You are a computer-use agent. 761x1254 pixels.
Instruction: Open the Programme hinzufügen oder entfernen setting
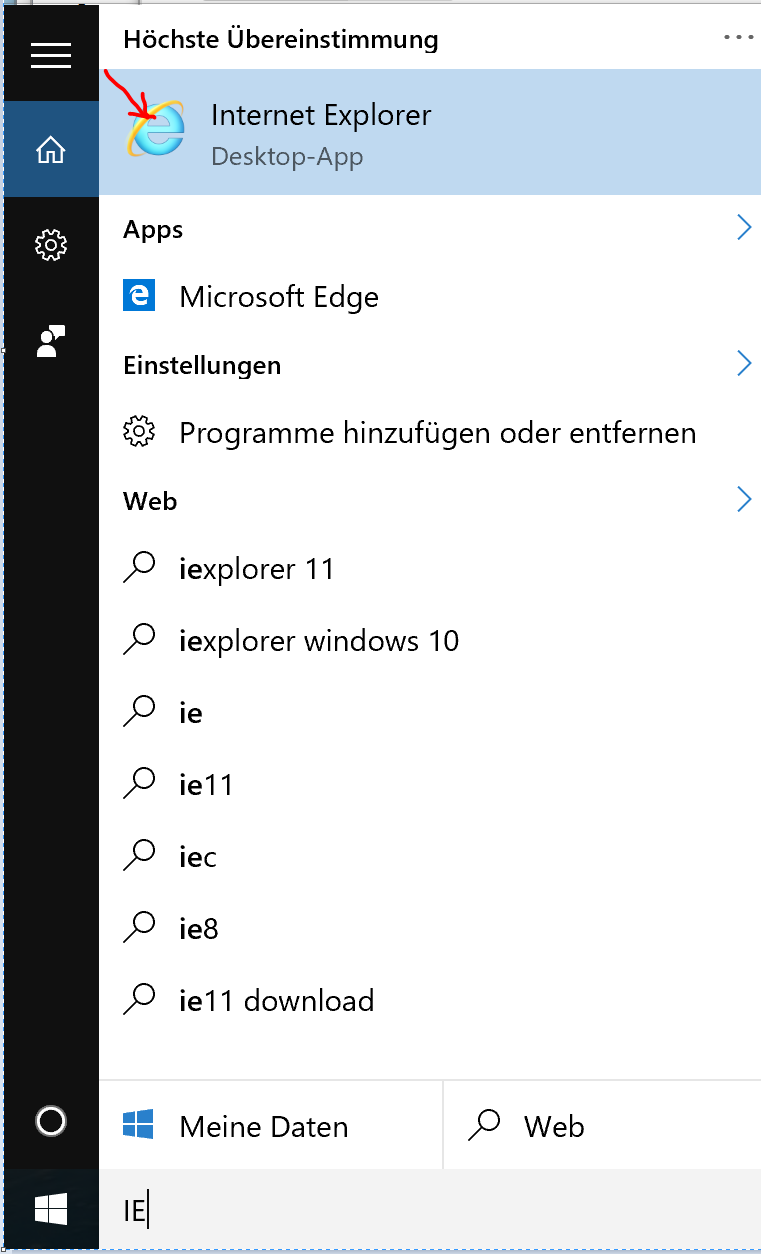(x=436, y=433)
